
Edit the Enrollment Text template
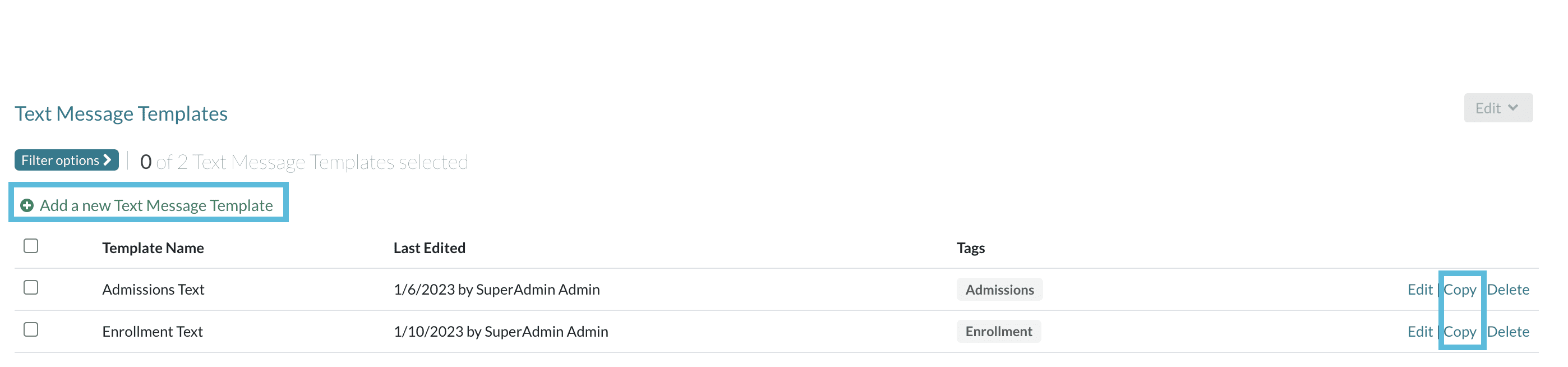pos(1419,332)
